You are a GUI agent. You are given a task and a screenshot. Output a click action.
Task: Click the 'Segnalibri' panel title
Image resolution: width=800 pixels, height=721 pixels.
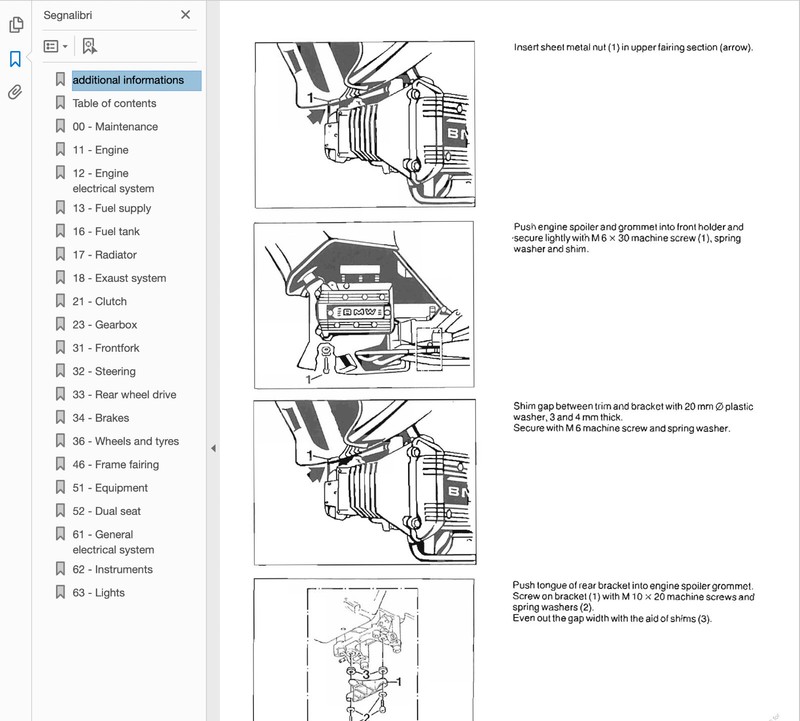point(68,15)
